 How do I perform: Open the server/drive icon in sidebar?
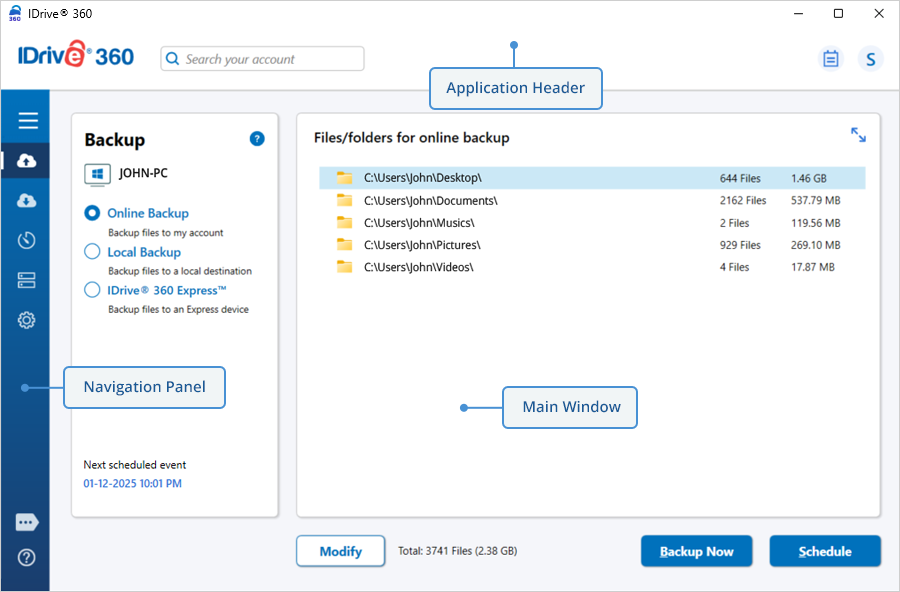tap(27, 280)
